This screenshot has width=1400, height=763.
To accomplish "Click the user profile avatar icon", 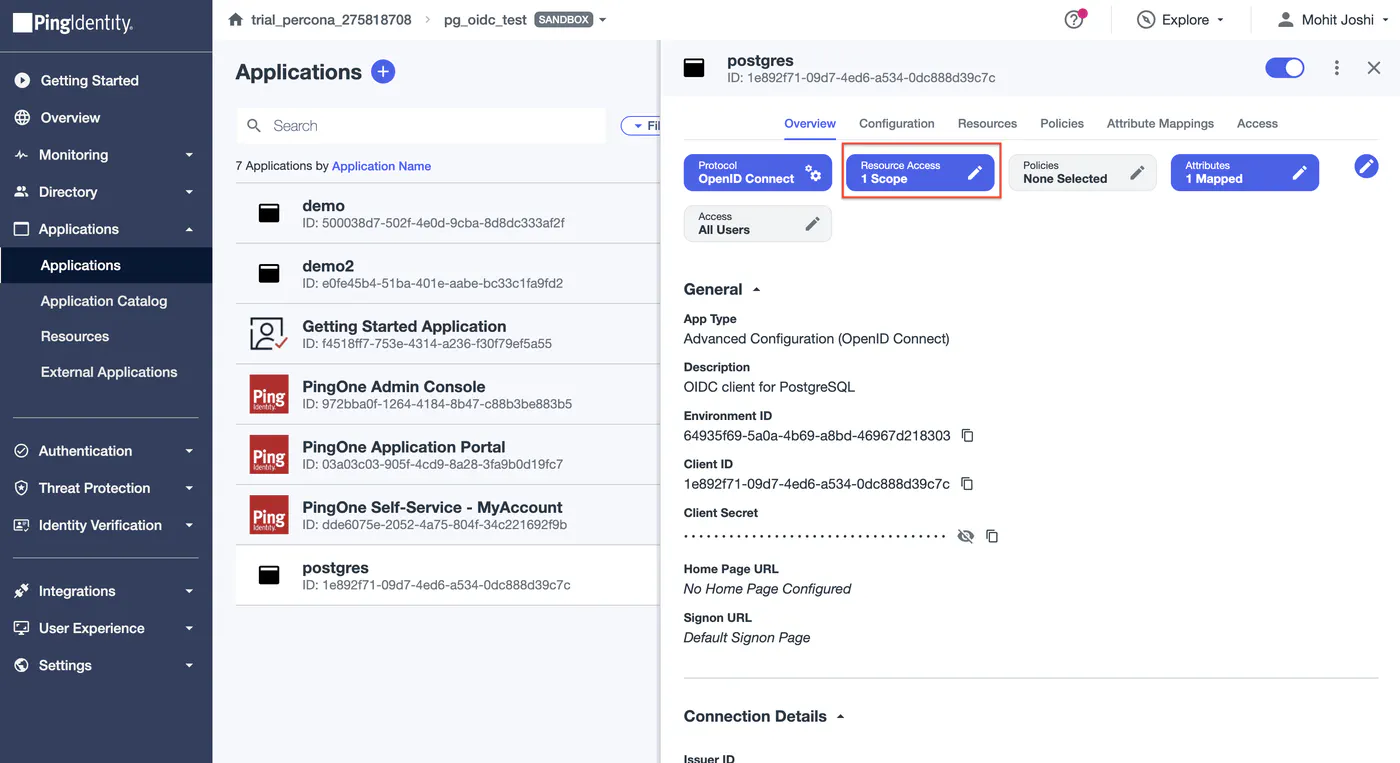I will [1286, 20].
